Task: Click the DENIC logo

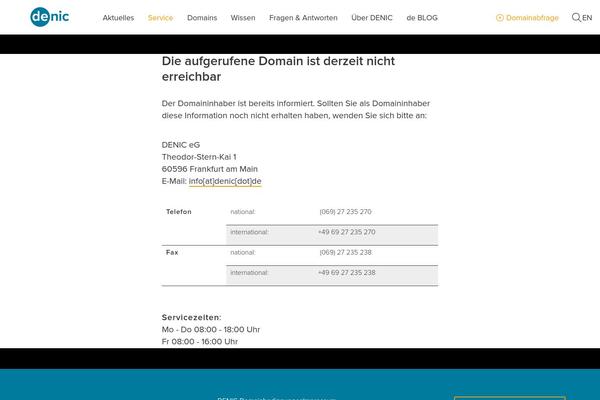Action: point(50,17)
